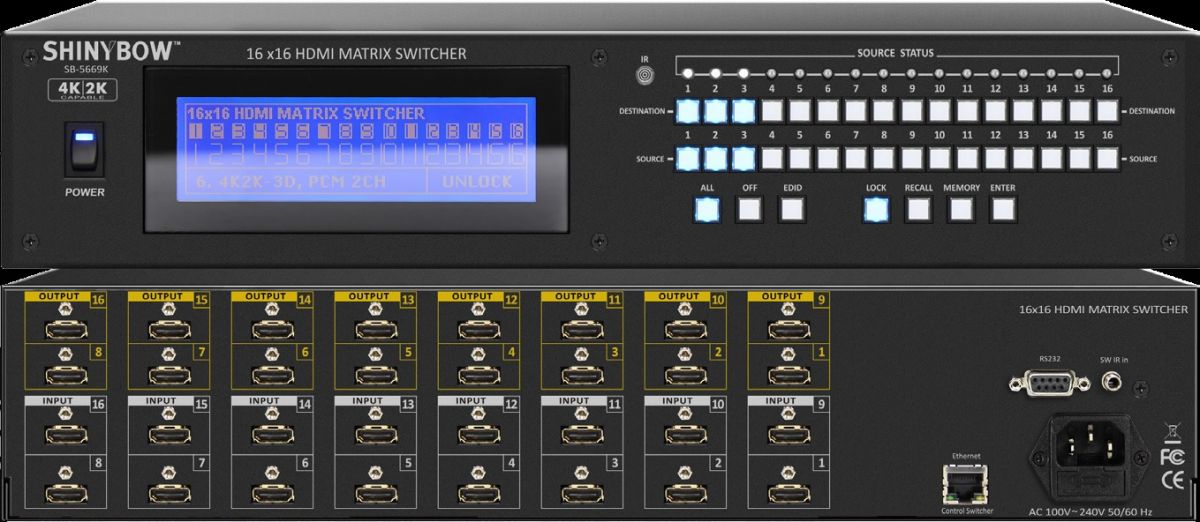Click Source Status LED 1
Screen dimensions: 1200x522
coord(687,73)
